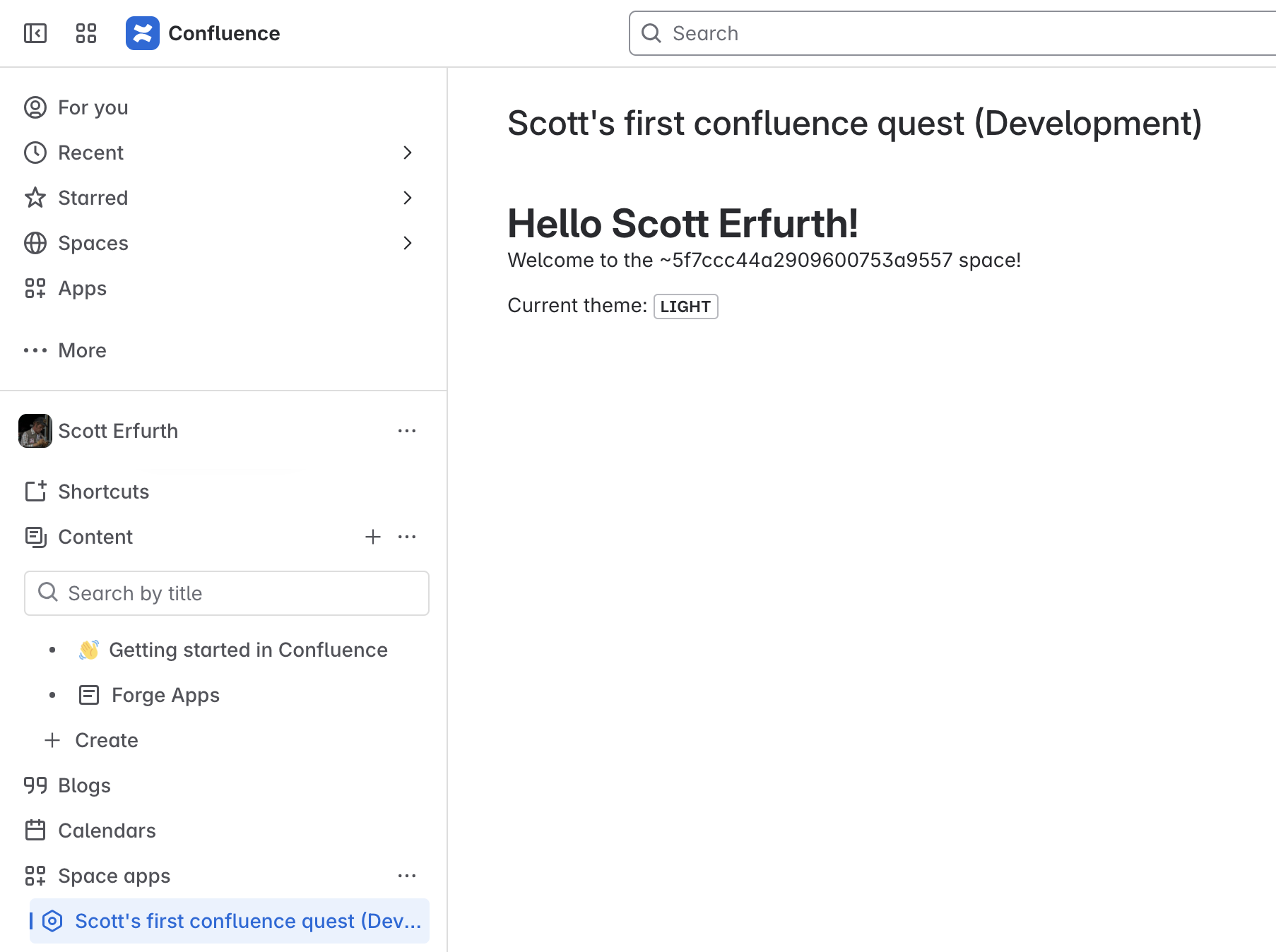Screen dimensions: 1276x952
Task: Expand the Spaces section chevron
Action: [x=407, y=243]
